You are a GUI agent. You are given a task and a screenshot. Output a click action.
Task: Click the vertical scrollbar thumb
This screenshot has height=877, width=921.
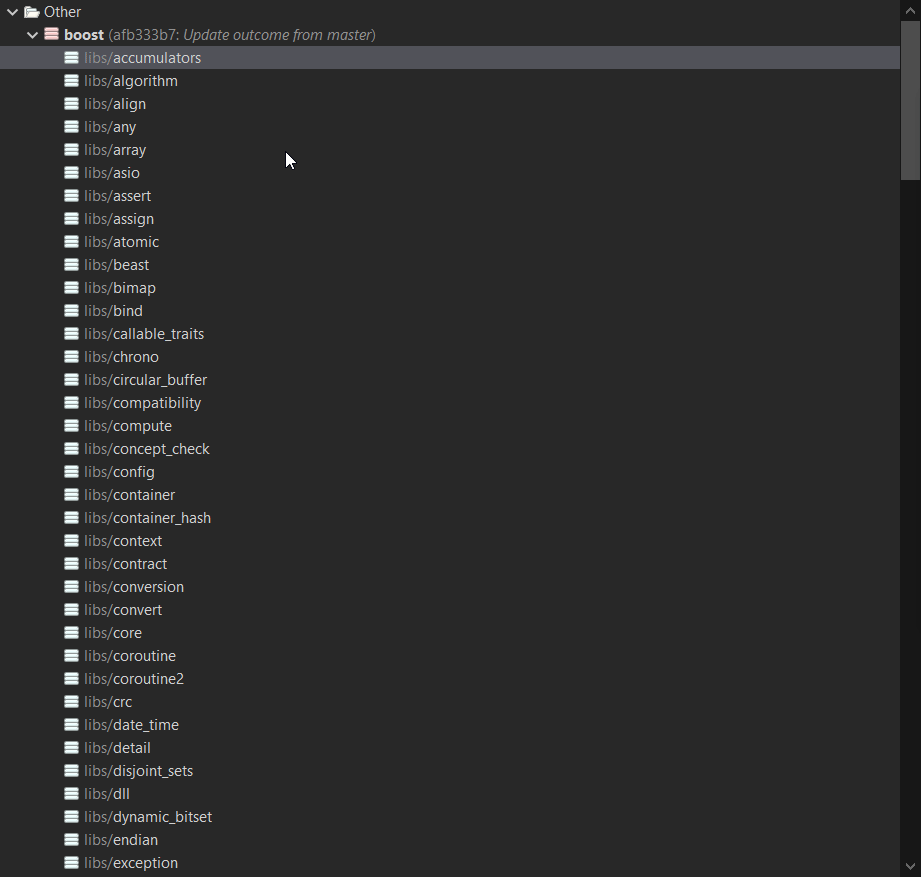[910, 100]
